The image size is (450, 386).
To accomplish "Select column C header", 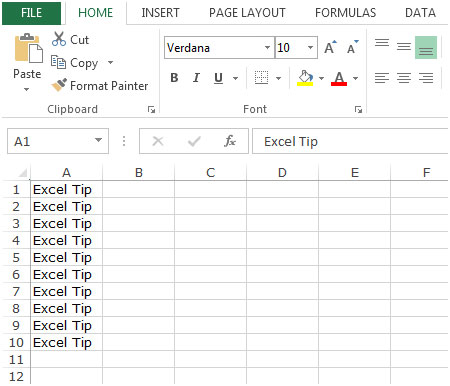I will click(211, 173).
